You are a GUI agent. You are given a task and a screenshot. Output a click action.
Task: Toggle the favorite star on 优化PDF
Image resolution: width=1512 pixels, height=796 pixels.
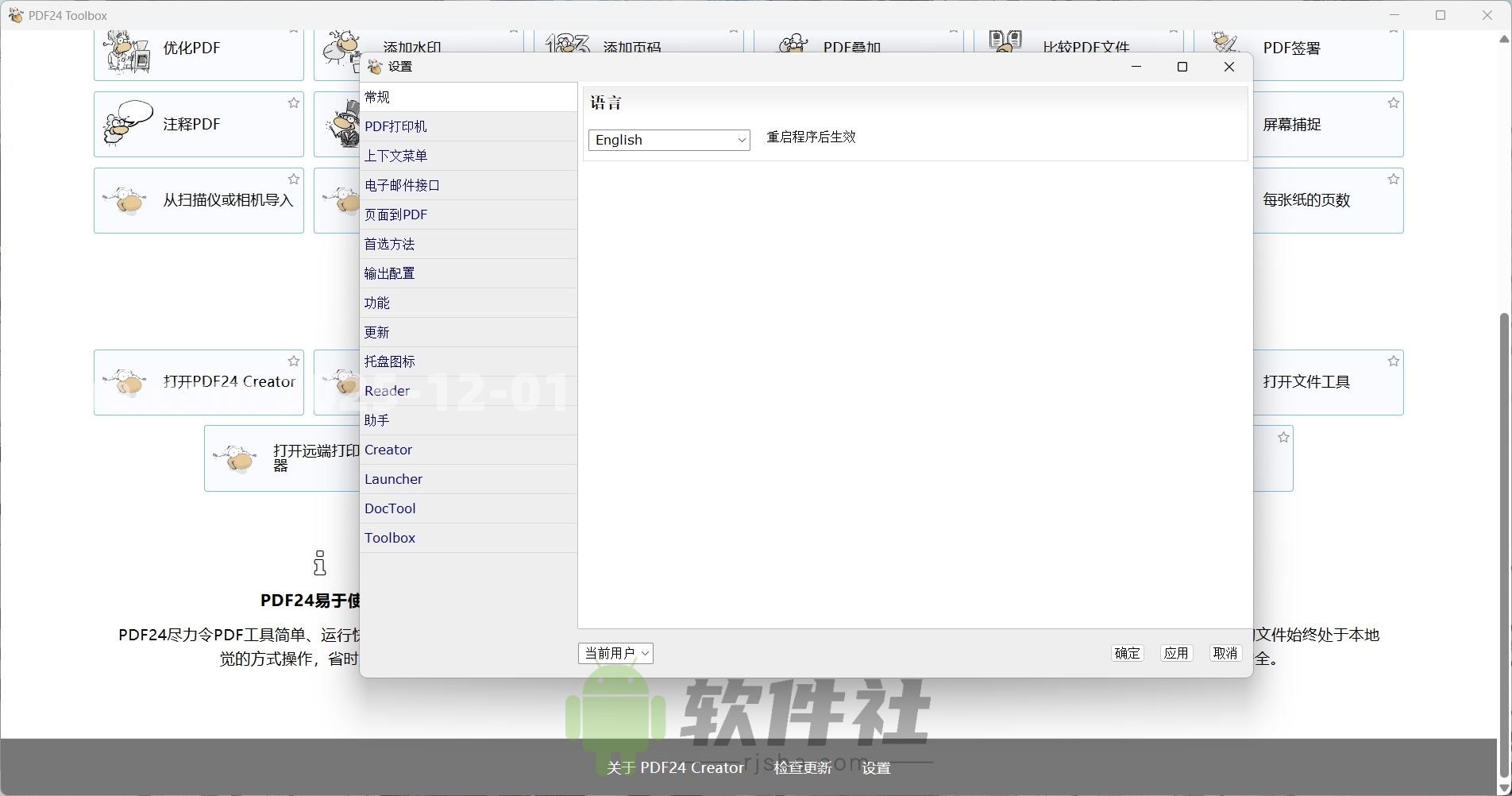(294, 30)
